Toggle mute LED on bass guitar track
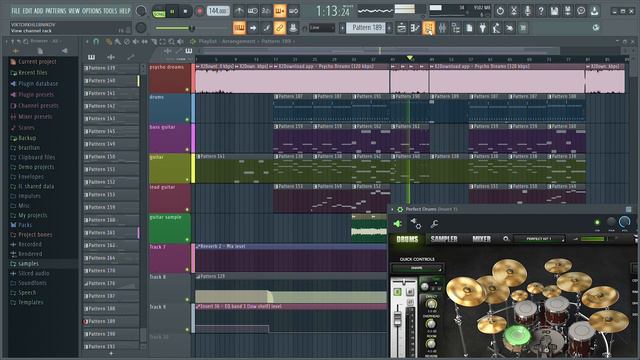 tap(187, 149)
